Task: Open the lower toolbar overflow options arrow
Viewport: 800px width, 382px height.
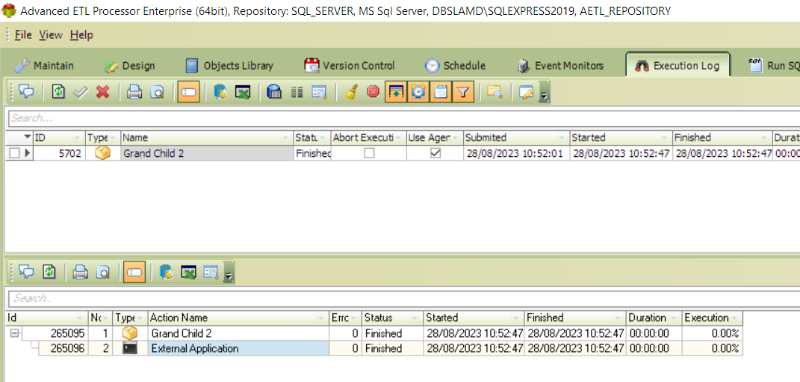Action: 229,274
